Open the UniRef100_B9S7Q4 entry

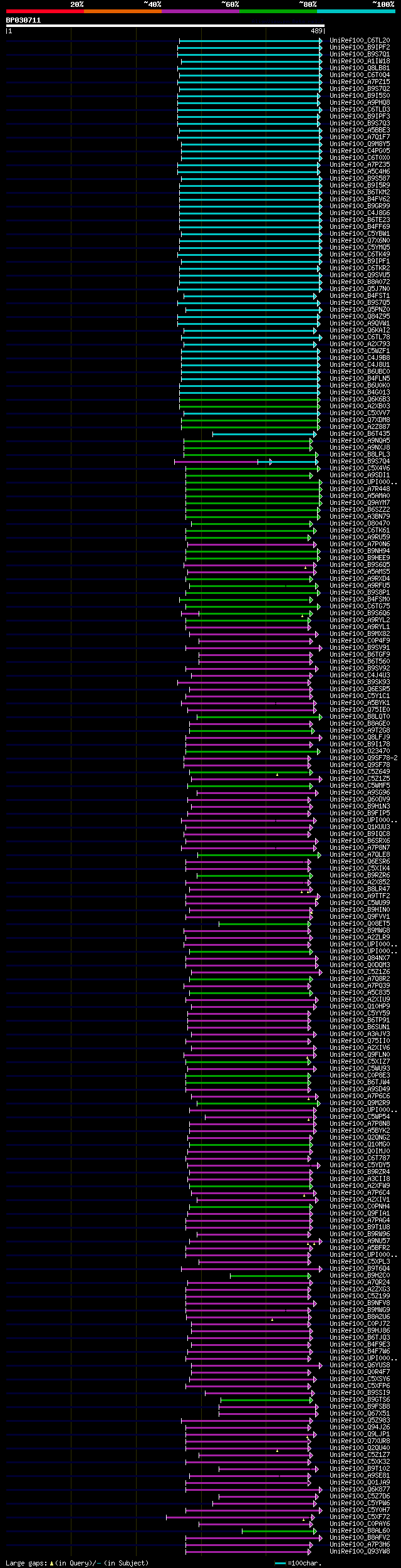[360, 462]
